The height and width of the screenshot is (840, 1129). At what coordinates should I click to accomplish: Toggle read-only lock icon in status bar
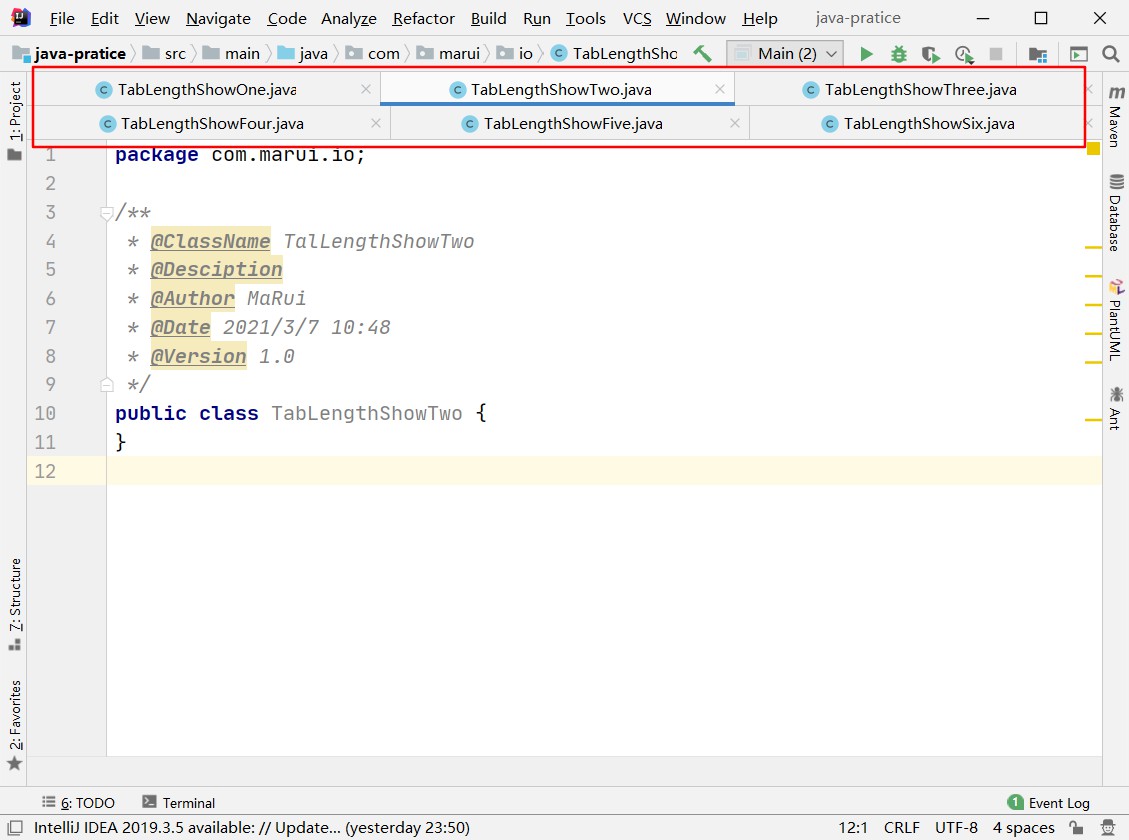pyautogui.click(x=1074, y=828)
